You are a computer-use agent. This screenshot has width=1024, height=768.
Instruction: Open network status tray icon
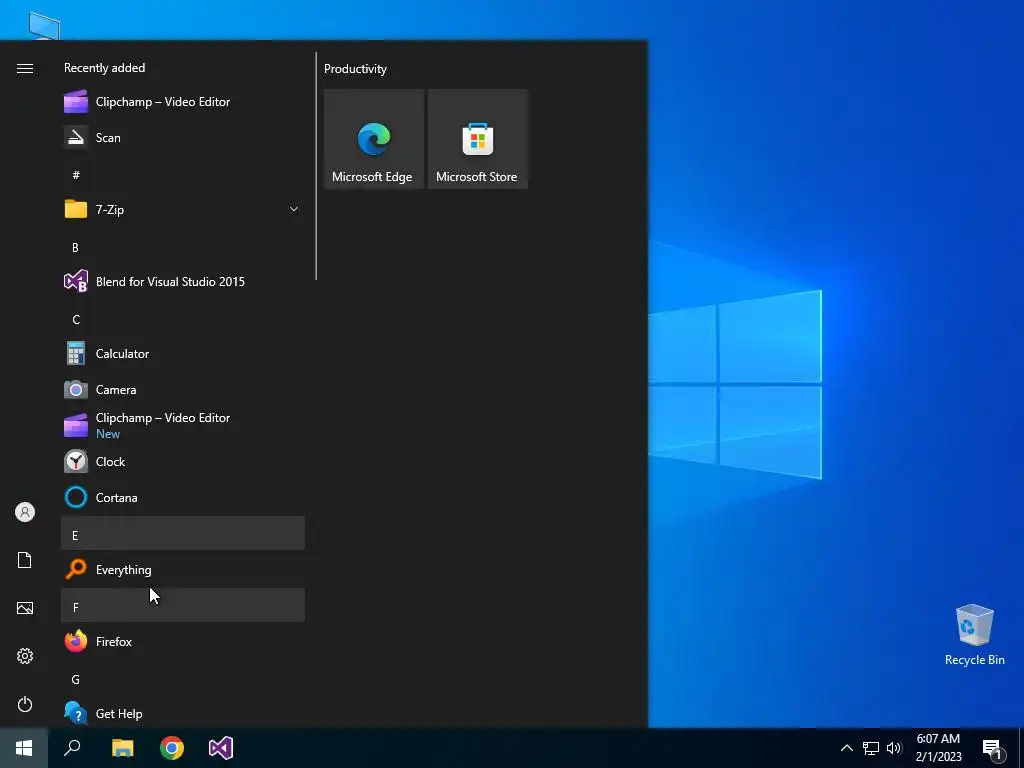coord(871,748)
